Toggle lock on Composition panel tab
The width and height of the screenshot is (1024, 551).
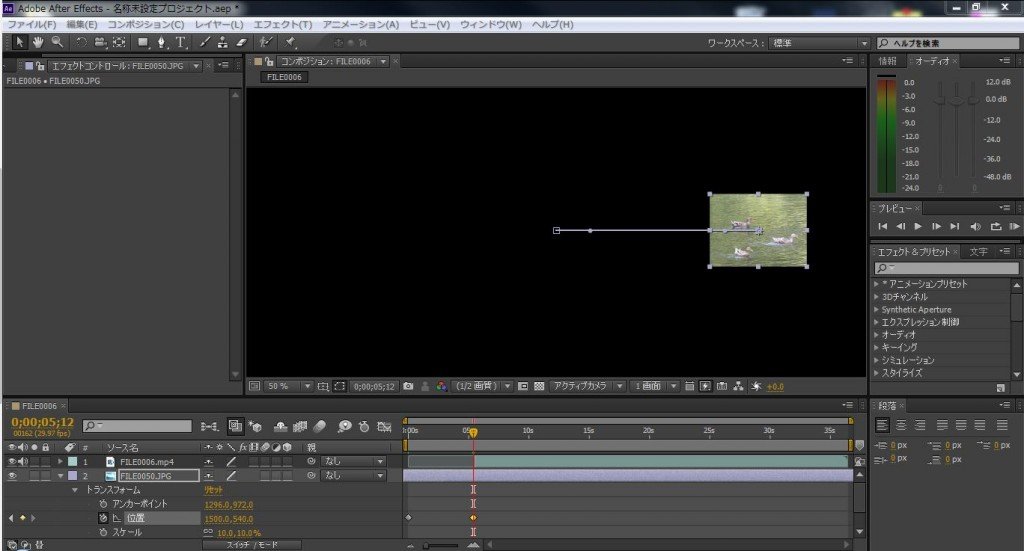269,61
